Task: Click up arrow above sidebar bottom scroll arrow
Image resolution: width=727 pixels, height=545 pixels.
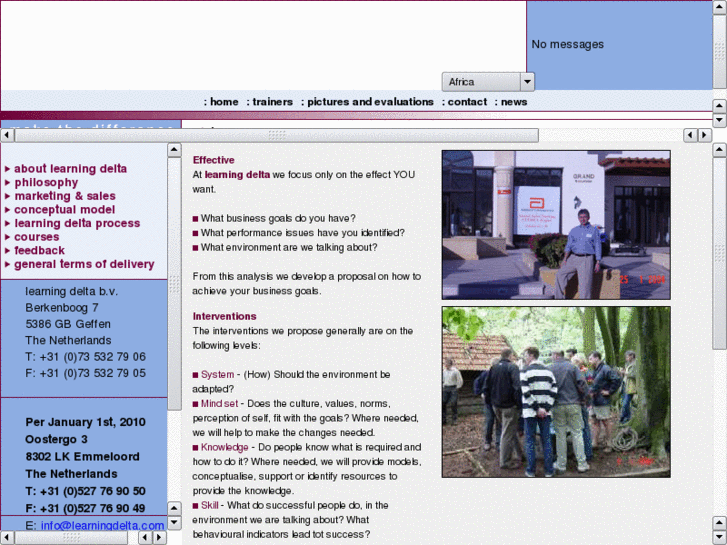Action: 174,508
